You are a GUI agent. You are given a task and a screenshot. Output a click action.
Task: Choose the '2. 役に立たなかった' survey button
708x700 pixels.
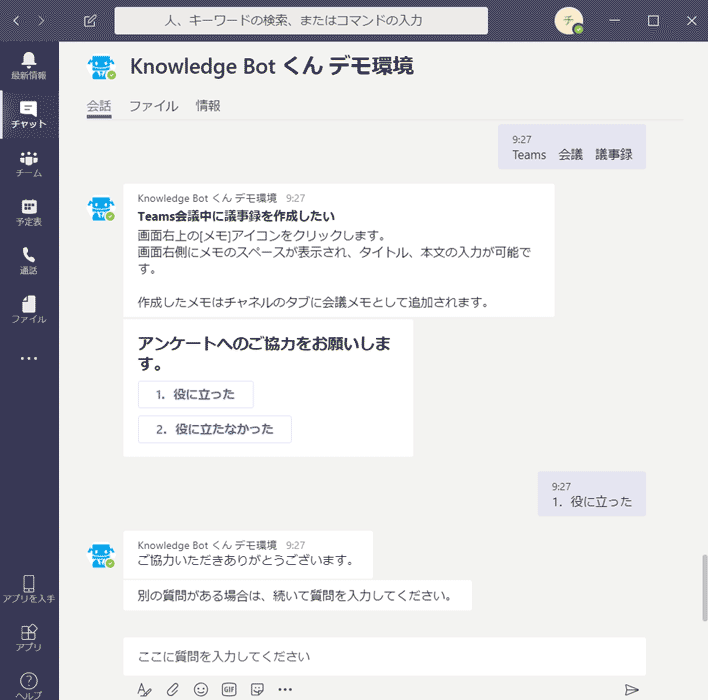point(214,429)
